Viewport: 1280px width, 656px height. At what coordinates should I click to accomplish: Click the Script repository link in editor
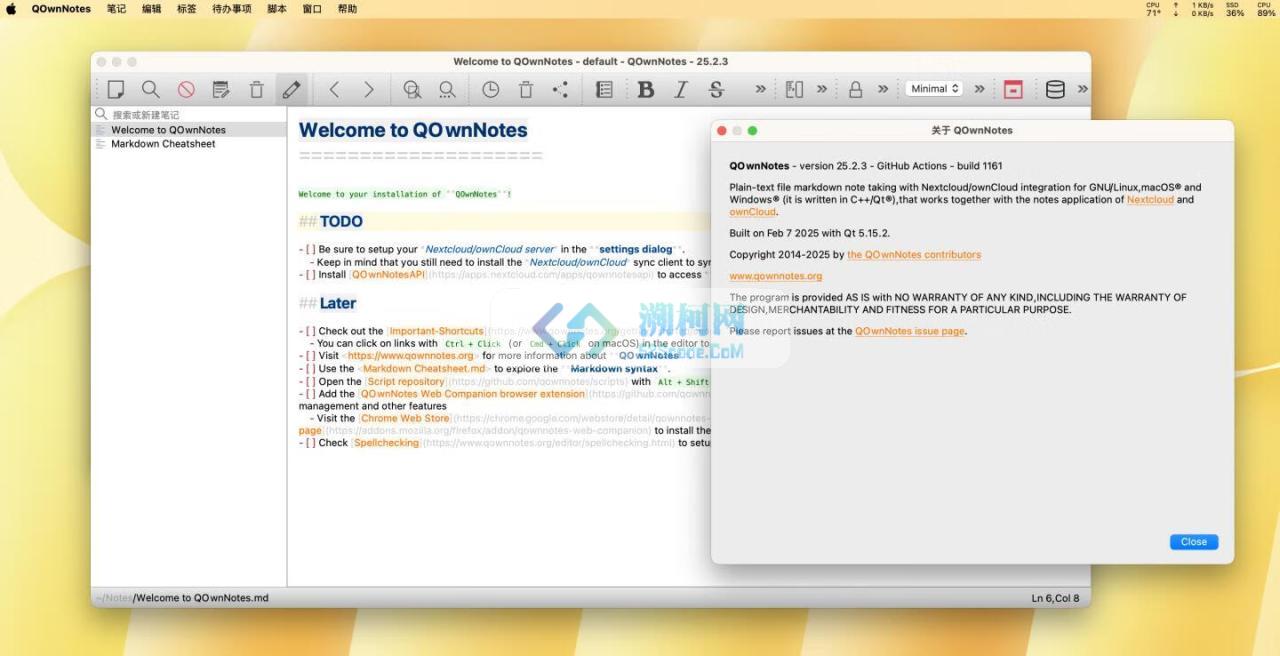(405, 382)
